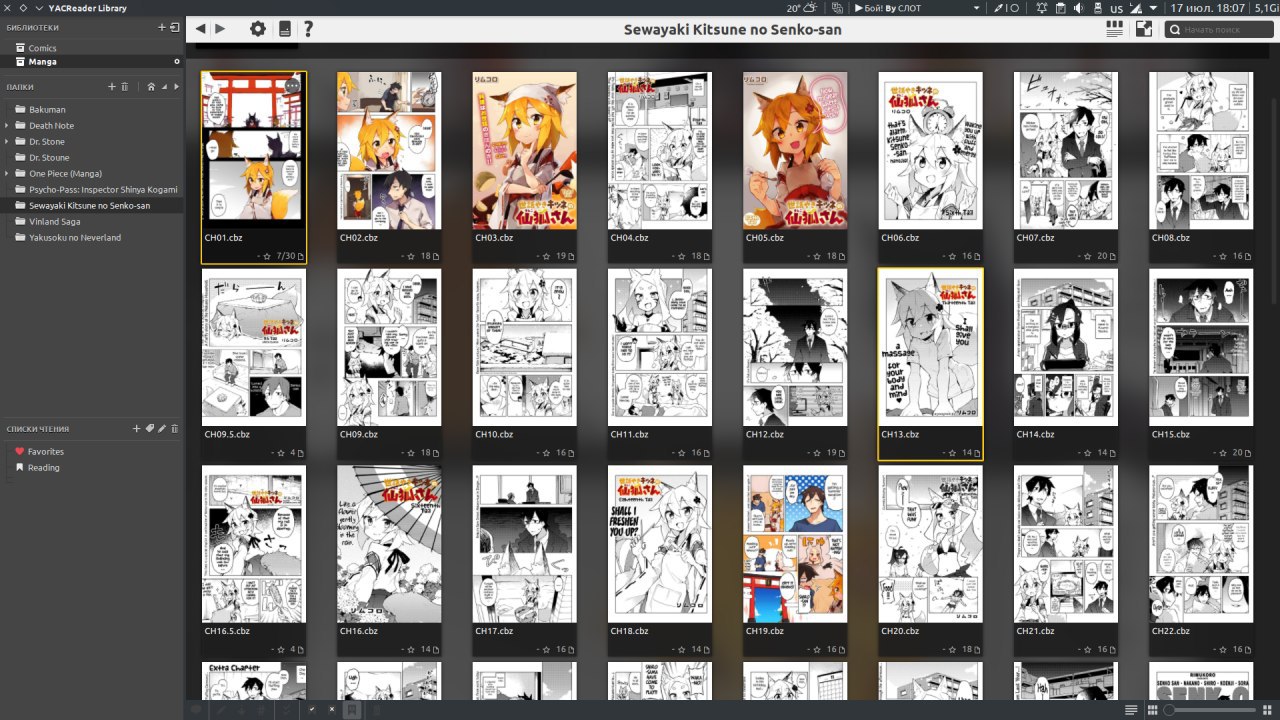Viewport: 1280px width, 720px height.
Task: Mark selected comic as unread X button
Action: tap(332, 709)
